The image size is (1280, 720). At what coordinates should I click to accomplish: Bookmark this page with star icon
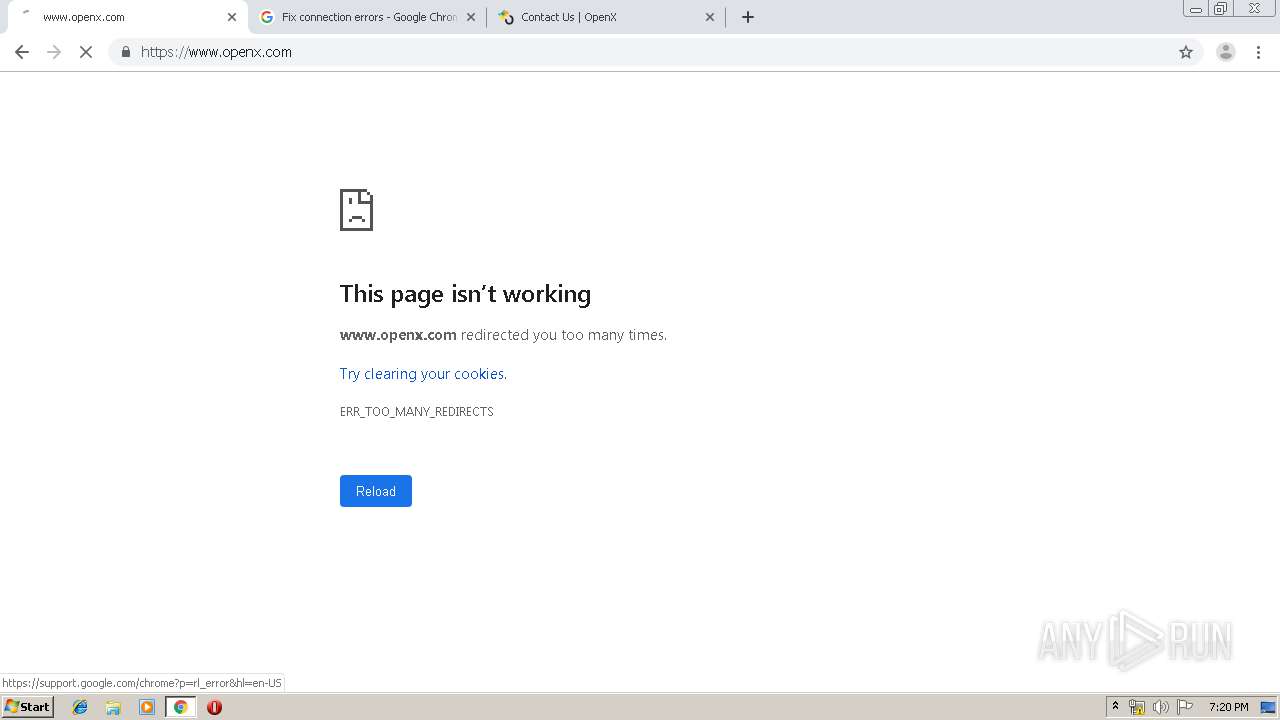1186,52
